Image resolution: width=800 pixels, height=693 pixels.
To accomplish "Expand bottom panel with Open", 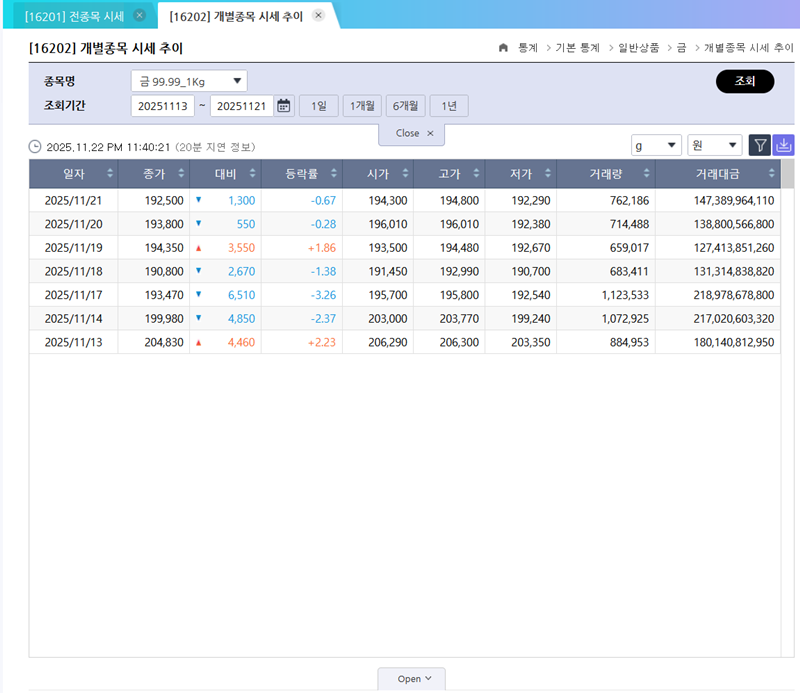I will pyautogui.click(x=412, y=679).
